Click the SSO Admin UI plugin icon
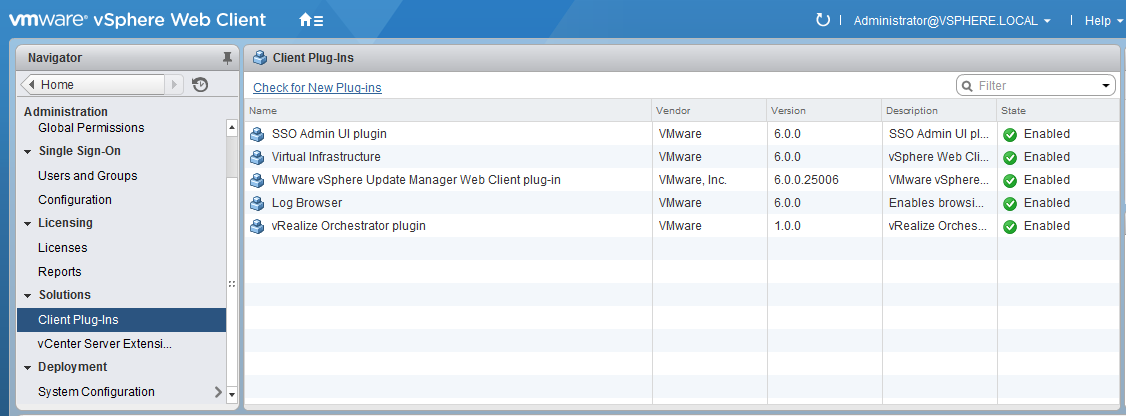 point(258,134)
